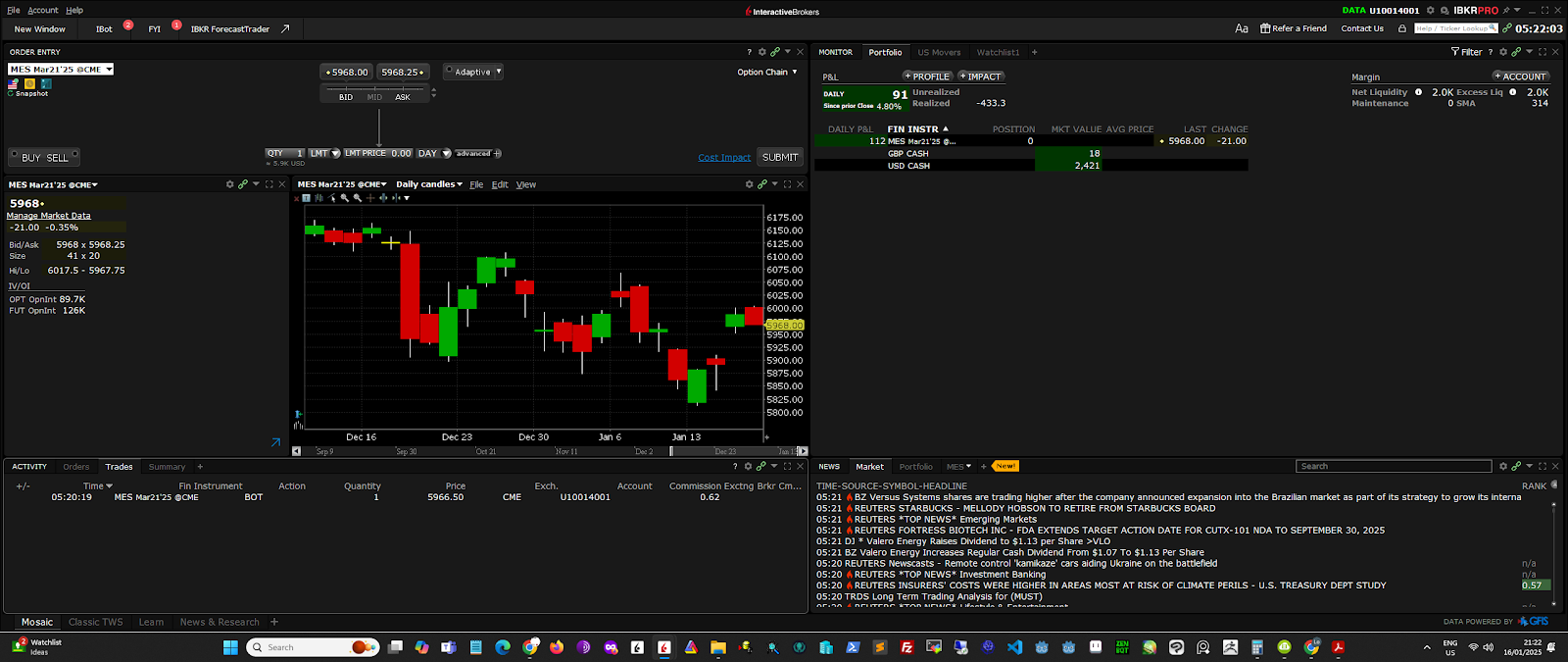
Task: Expand Adaptive algo dropdown arrow
Action: (x=498, y=71)
